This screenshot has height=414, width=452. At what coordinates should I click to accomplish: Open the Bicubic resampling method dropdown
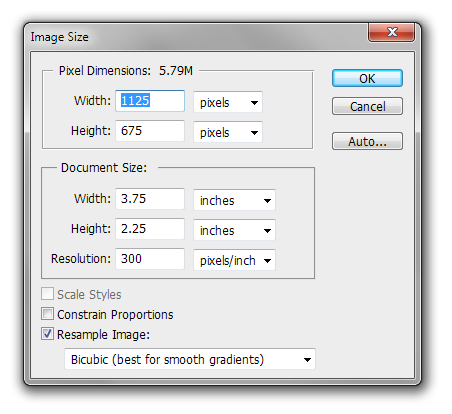[x=190, y=359]
